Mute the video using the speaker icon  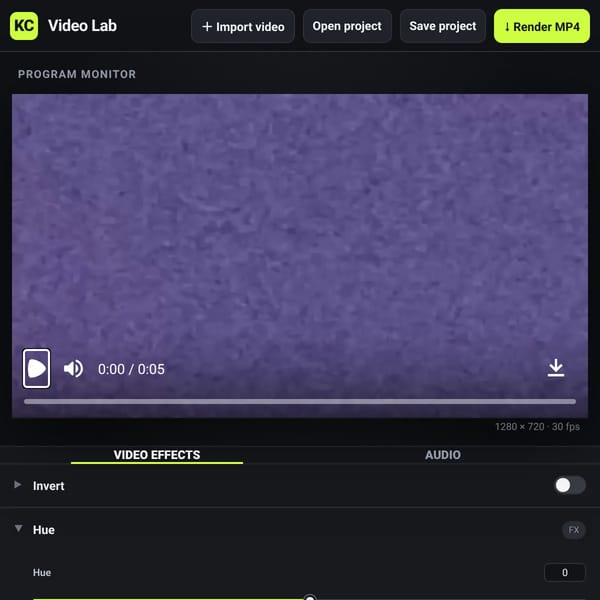pos(73,369)
